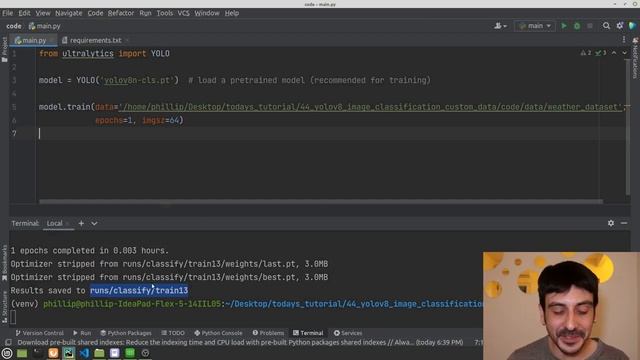Open editor tabs three-dot options menu
This screenshot has width=640, height=360.
pos(624,40)
